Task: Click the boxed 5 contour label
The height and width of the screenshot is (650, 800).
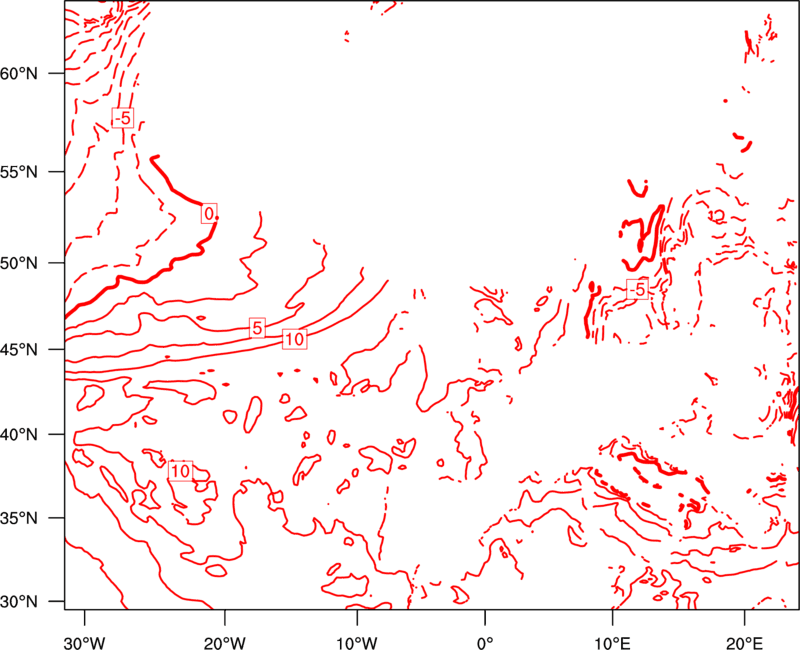Action: coord(257,328)
